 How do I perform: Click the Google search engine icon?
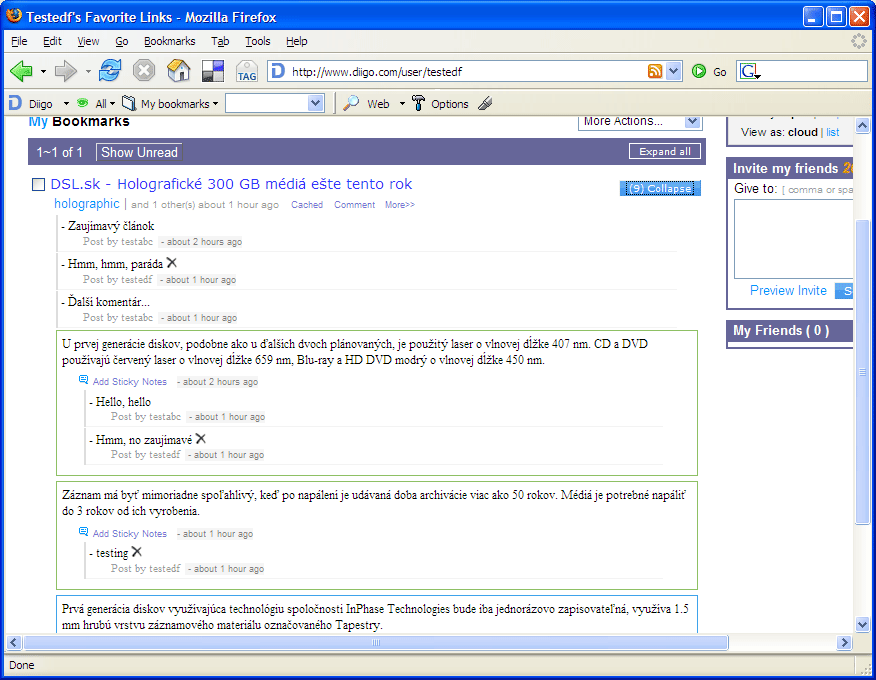749,71
